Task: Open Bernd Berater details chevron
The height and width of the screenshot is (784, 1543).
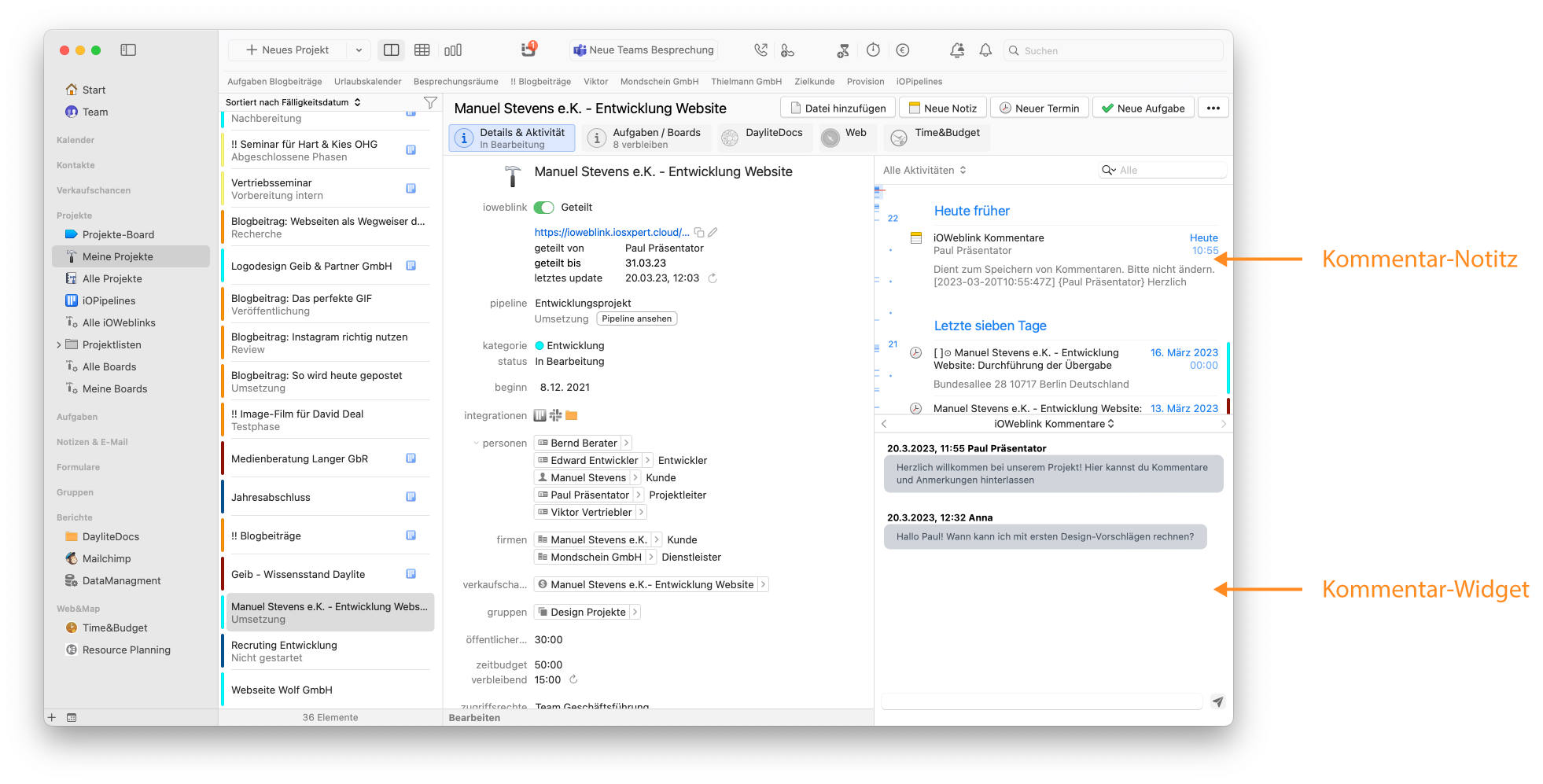Action: coord(627,444)
